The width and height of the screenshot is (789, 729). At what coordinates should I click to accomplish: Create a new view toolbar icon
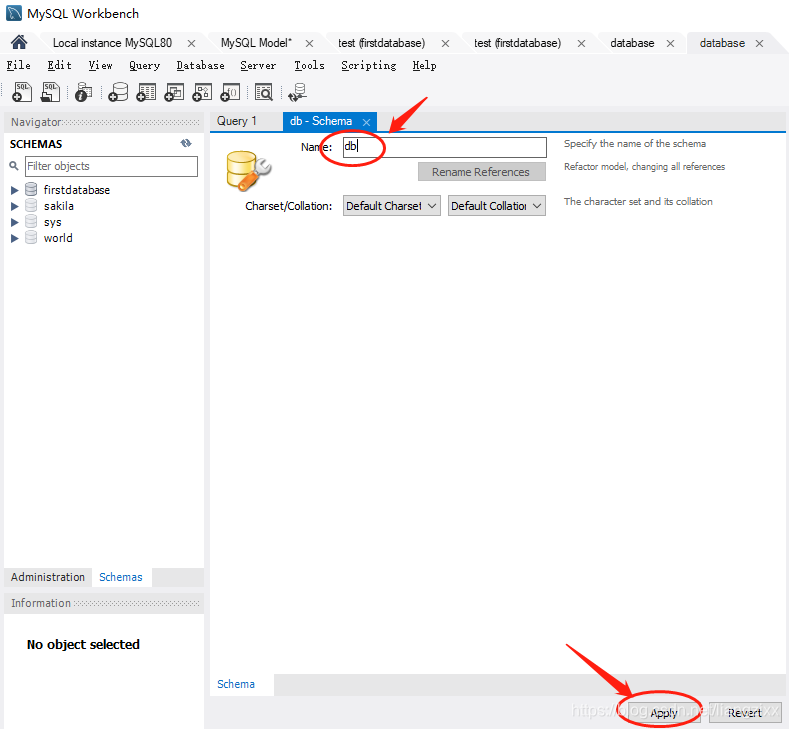point(174,93)
